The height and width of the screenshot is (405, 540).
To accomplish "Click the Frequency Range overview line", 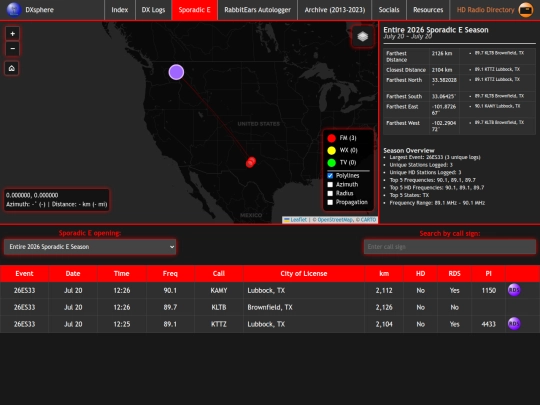I will (x=437, y=203).
